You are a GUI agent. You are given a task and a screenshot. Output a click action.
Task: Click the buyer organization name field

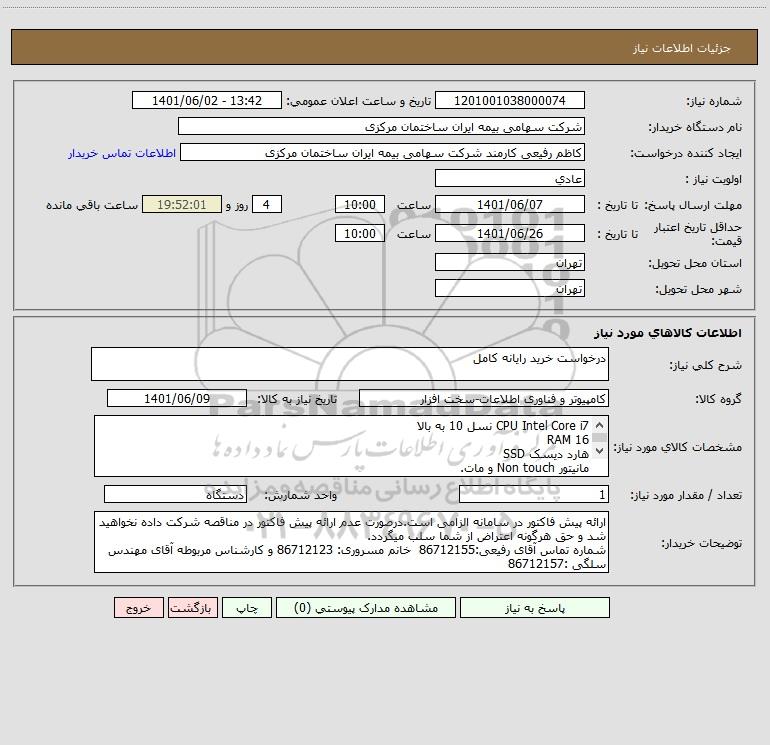(381, 126)
